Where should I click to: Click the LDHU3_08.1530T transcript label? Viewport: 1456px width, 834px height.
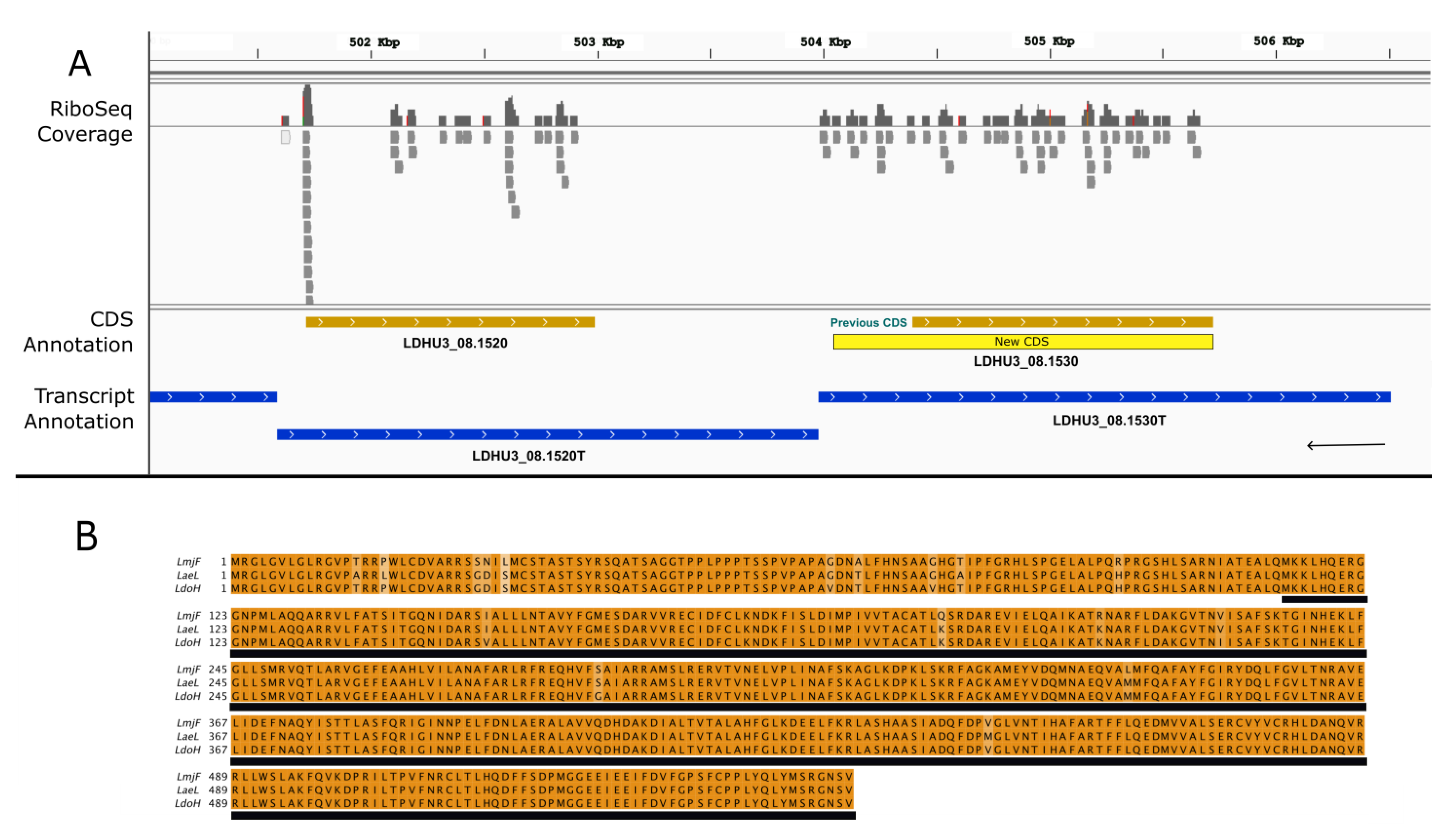[1109, 421]
